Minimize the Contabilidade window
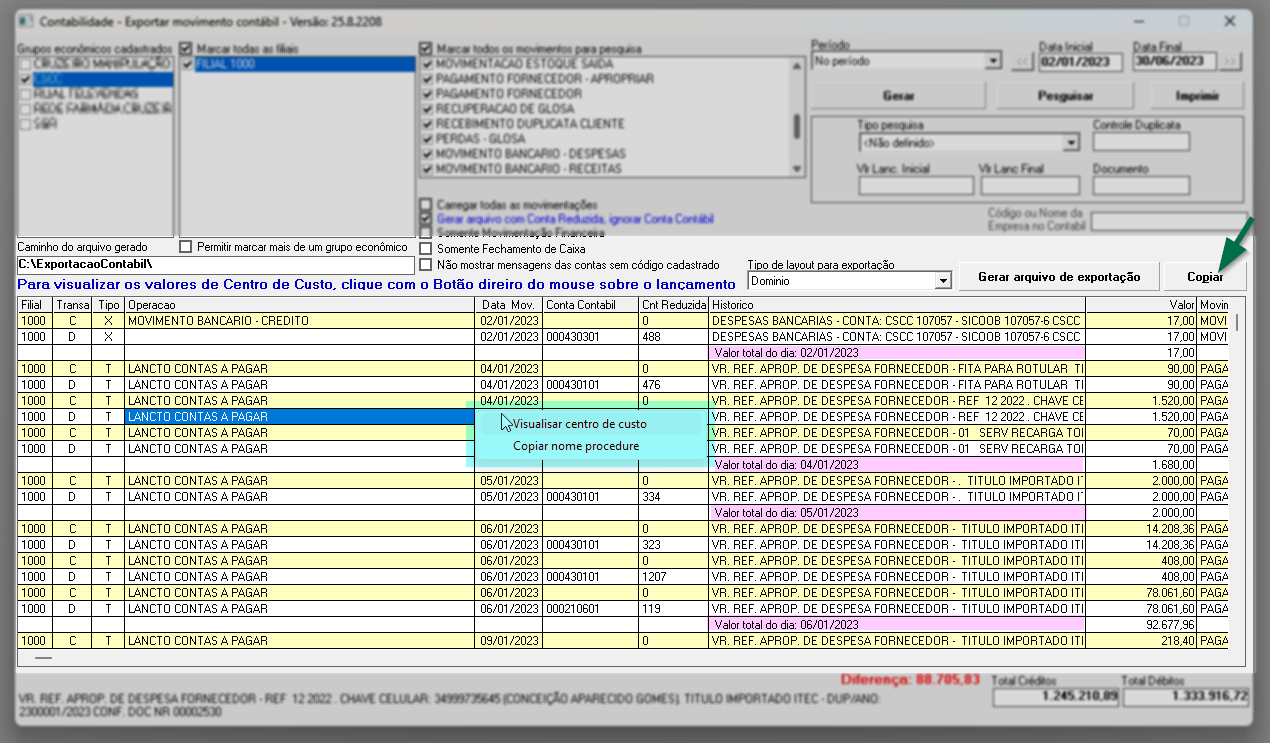Image resolution: width=1270 pixels, height=743 pixels. [x=1139, y=21]
